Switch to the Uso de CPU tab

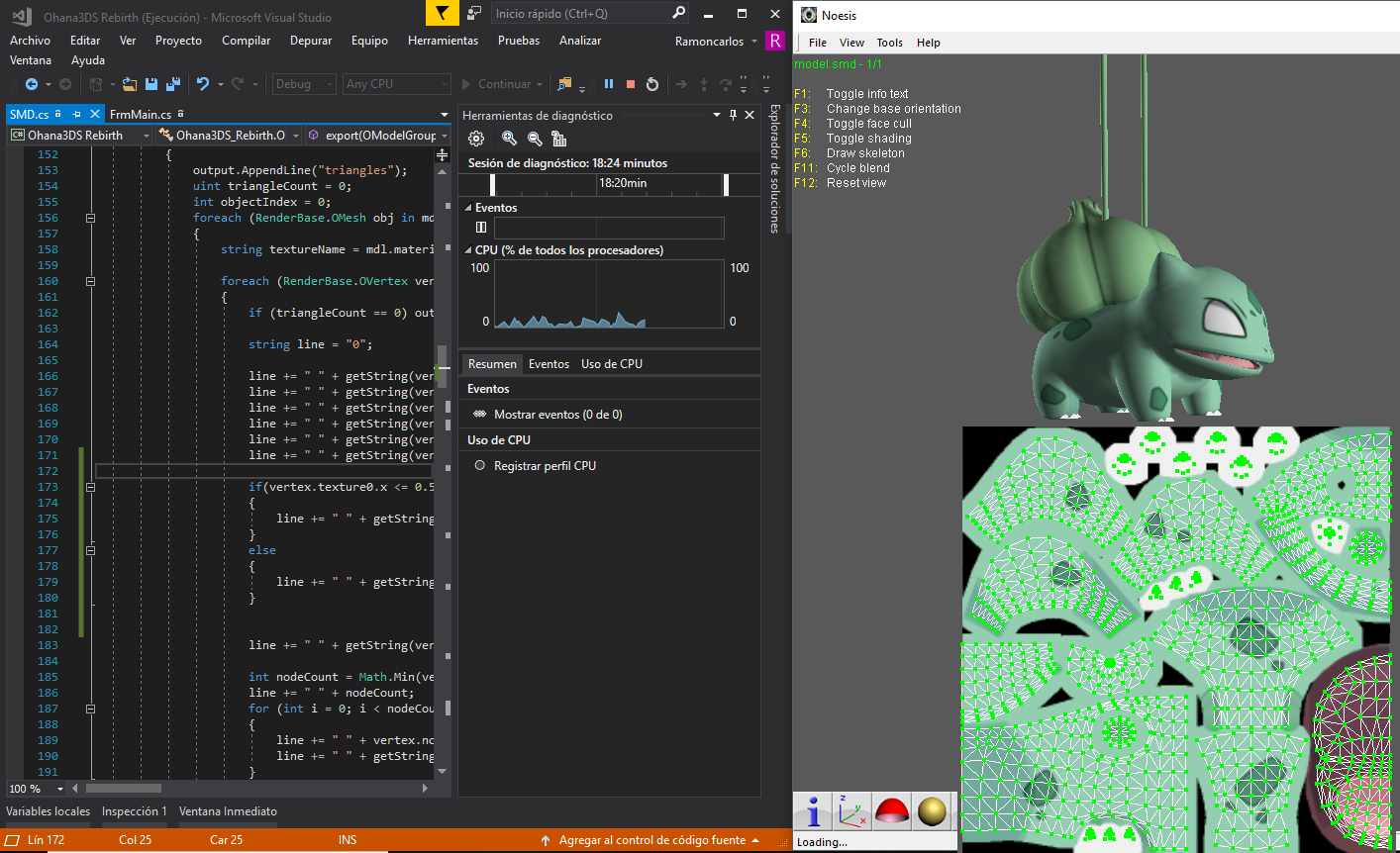612,364
